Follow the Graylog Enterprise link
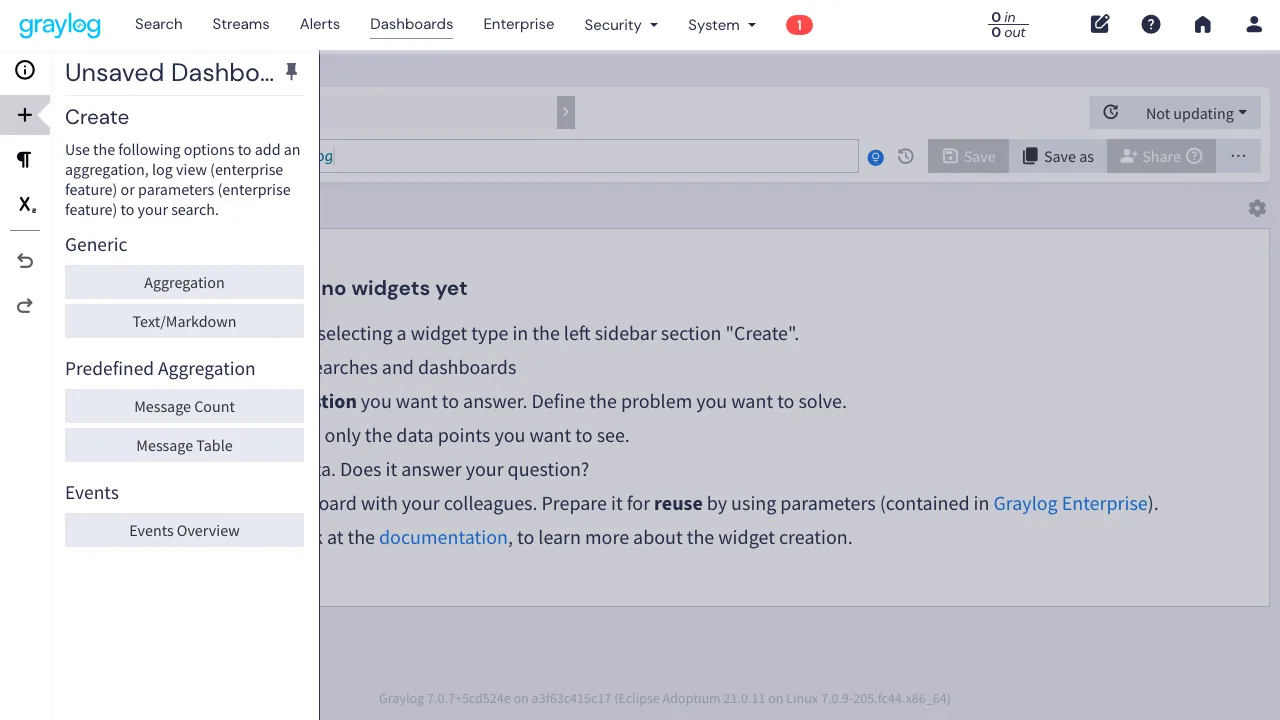The height and width of the screenshot is (720, 1280). click(x=1070, y=503)
